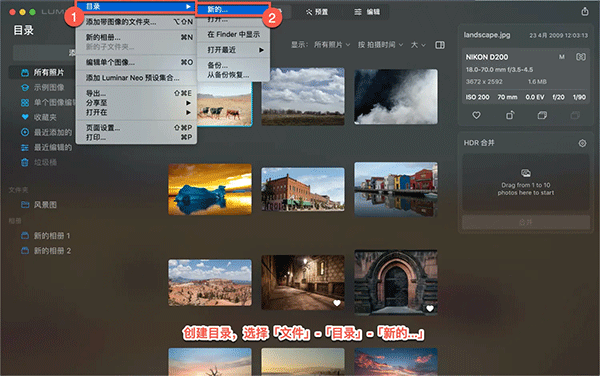Screen dimensions: 600x376
Task: Expand the 打开在 submenu
Action: click(136, 112)
